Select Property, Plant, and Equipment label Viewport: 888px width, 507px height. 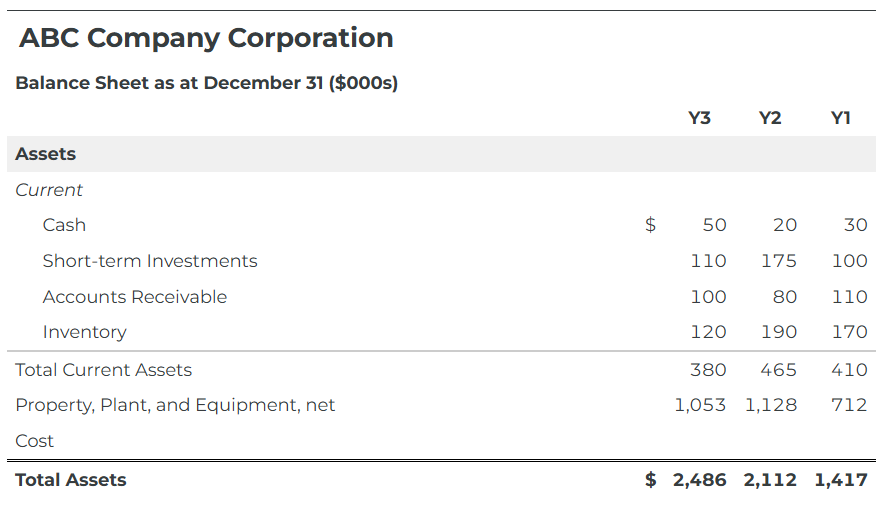[175, 405]
